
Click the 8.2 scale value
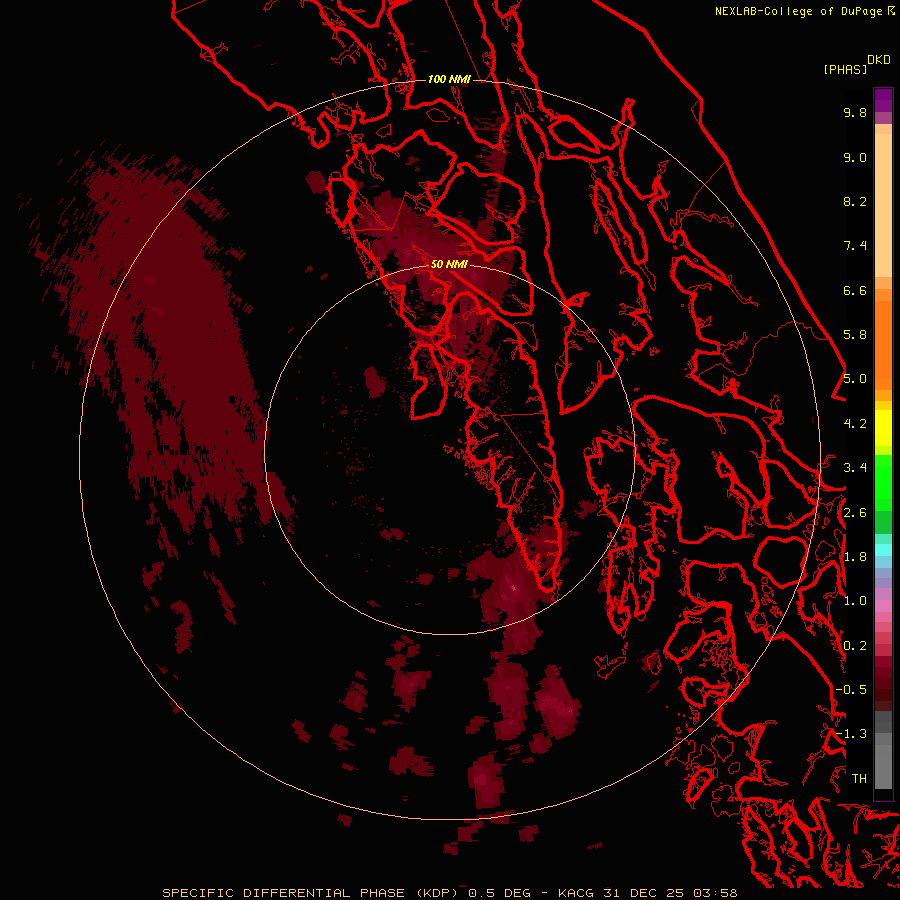tap(855, 201)
